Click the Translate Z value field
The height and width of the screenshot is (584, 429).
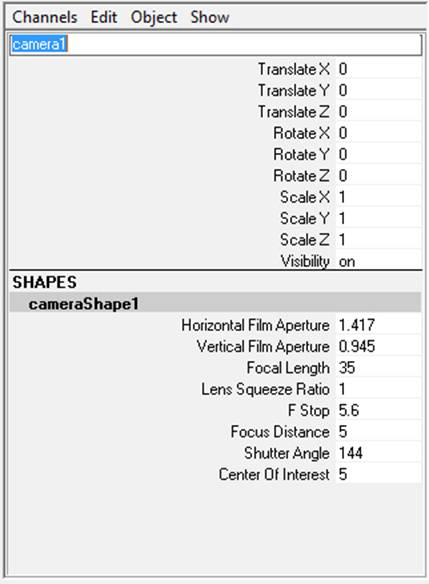click(x=379, y=112)
